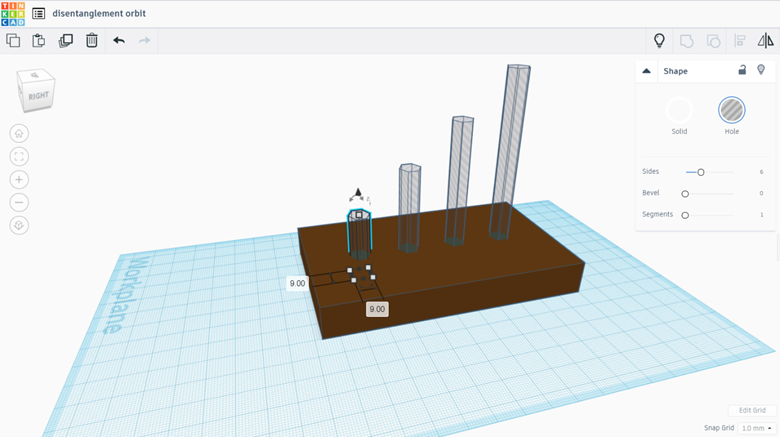This screenshot has width=780, height=437.
Task: Zoom out with the minus button
Action: (x=19, y=202)
